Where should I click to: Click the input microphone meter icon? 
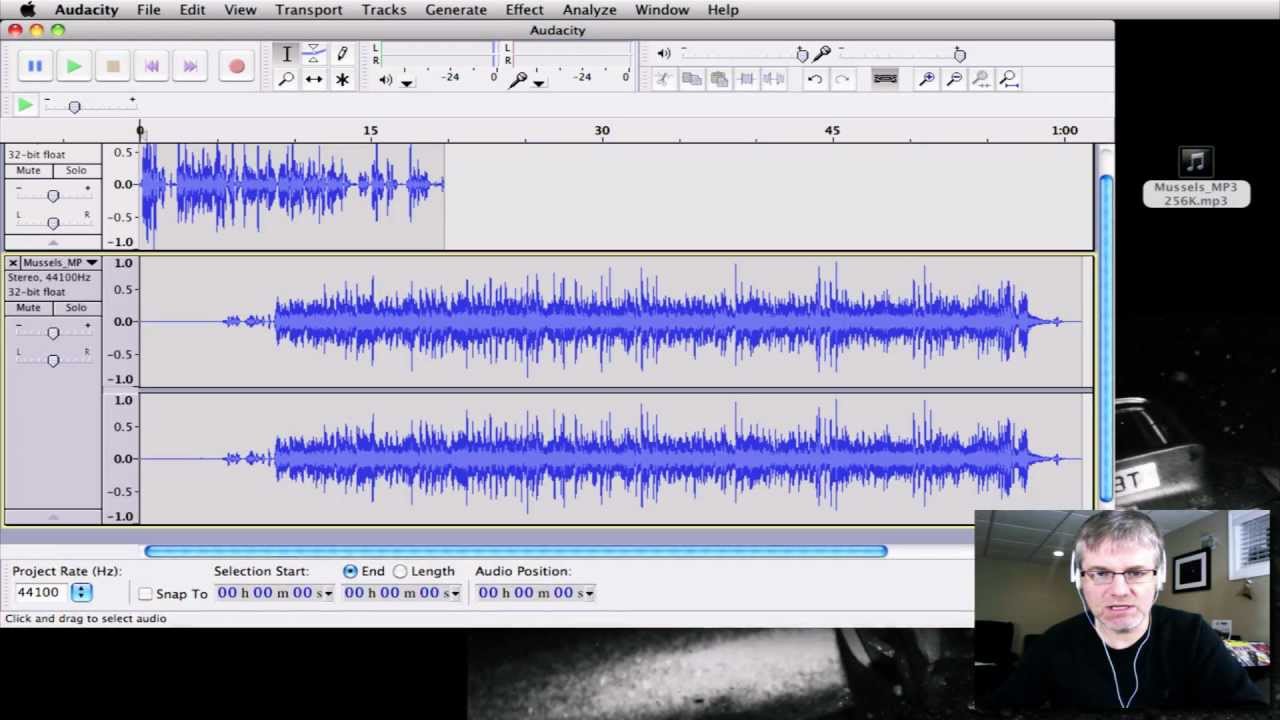click(x=517, y=80)
